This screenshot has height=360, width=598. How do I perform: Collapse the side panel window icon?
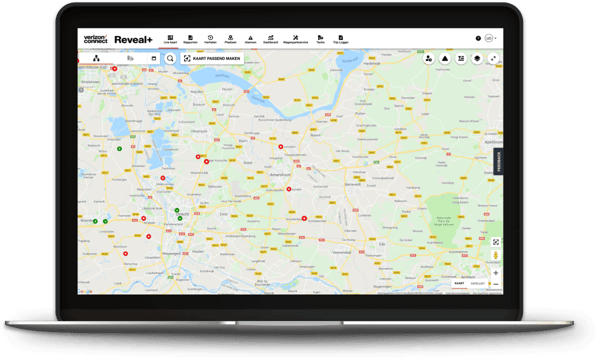154,58
